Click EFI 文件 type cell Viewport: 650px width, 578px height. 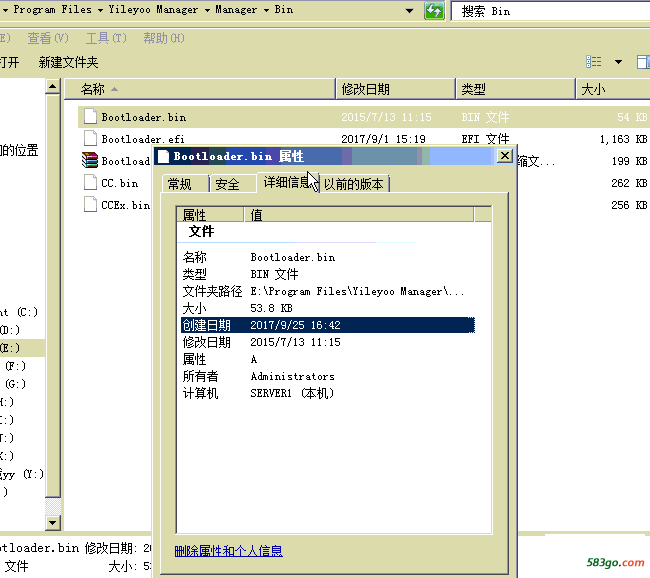pyautogui.click(x=485, y=139)
